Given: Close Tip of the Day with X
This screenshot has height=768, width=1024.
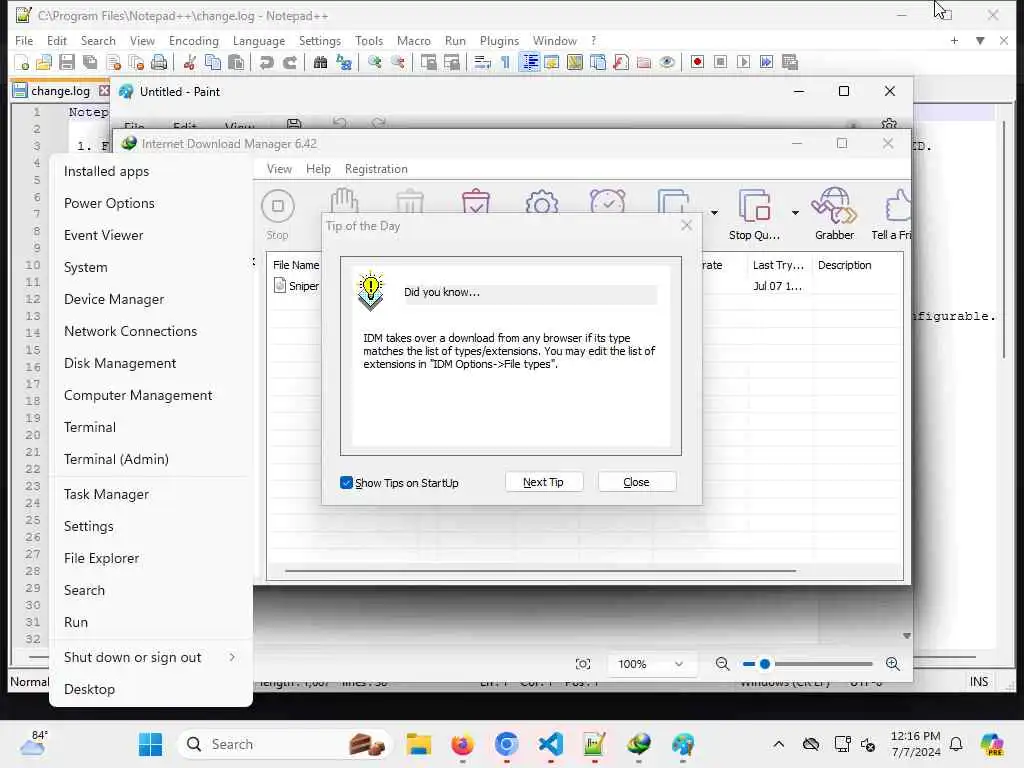Looking at the screenshot, I should 686,225.
